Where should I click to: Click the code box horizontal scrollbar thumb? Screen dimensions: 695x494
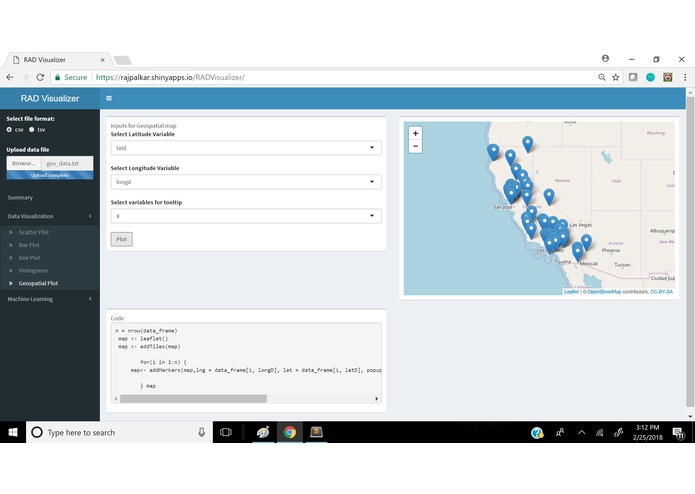[x=193, y=399]
